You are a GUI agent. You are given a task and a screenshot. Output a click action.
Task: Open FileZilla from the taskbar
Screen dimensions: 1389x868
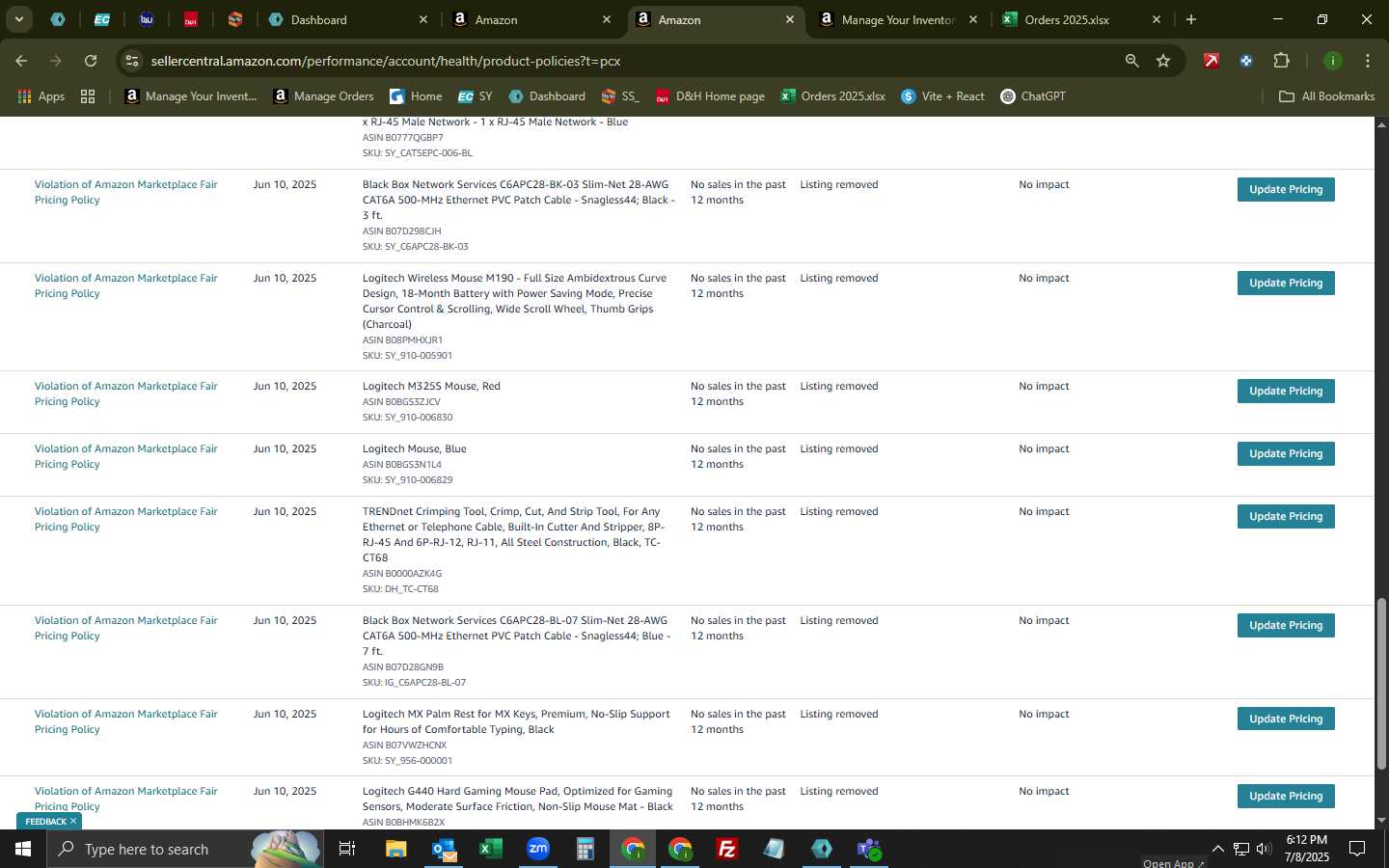(x=727, y=849)
